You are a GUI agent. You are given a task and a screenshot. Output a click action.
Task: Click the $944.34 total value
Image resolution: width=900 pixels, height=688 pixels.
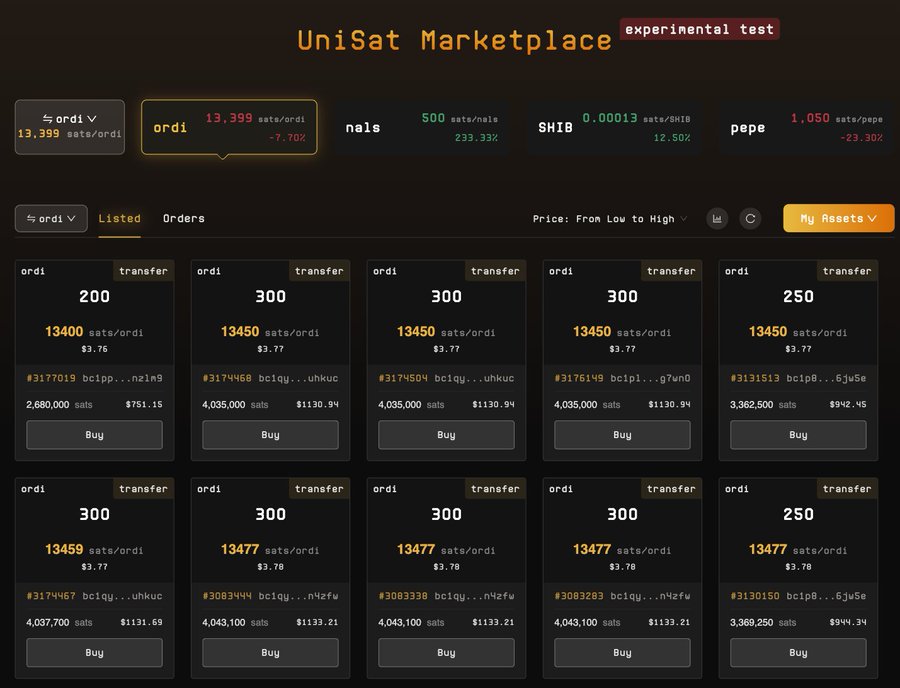click(x=848, y=622)
